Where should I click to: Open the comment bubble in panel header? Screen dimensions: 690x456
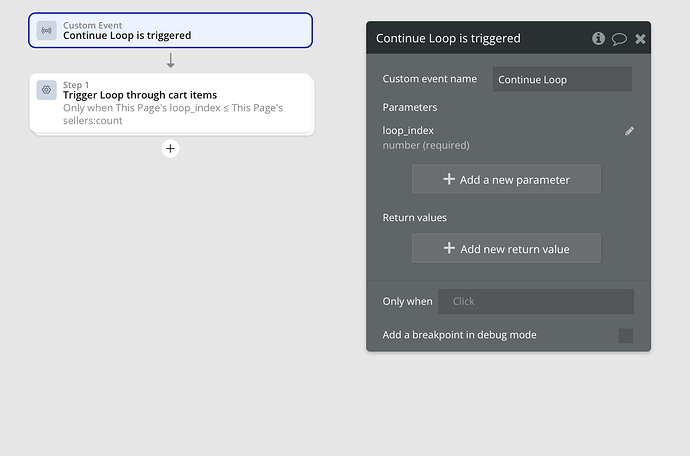point(619,38)
